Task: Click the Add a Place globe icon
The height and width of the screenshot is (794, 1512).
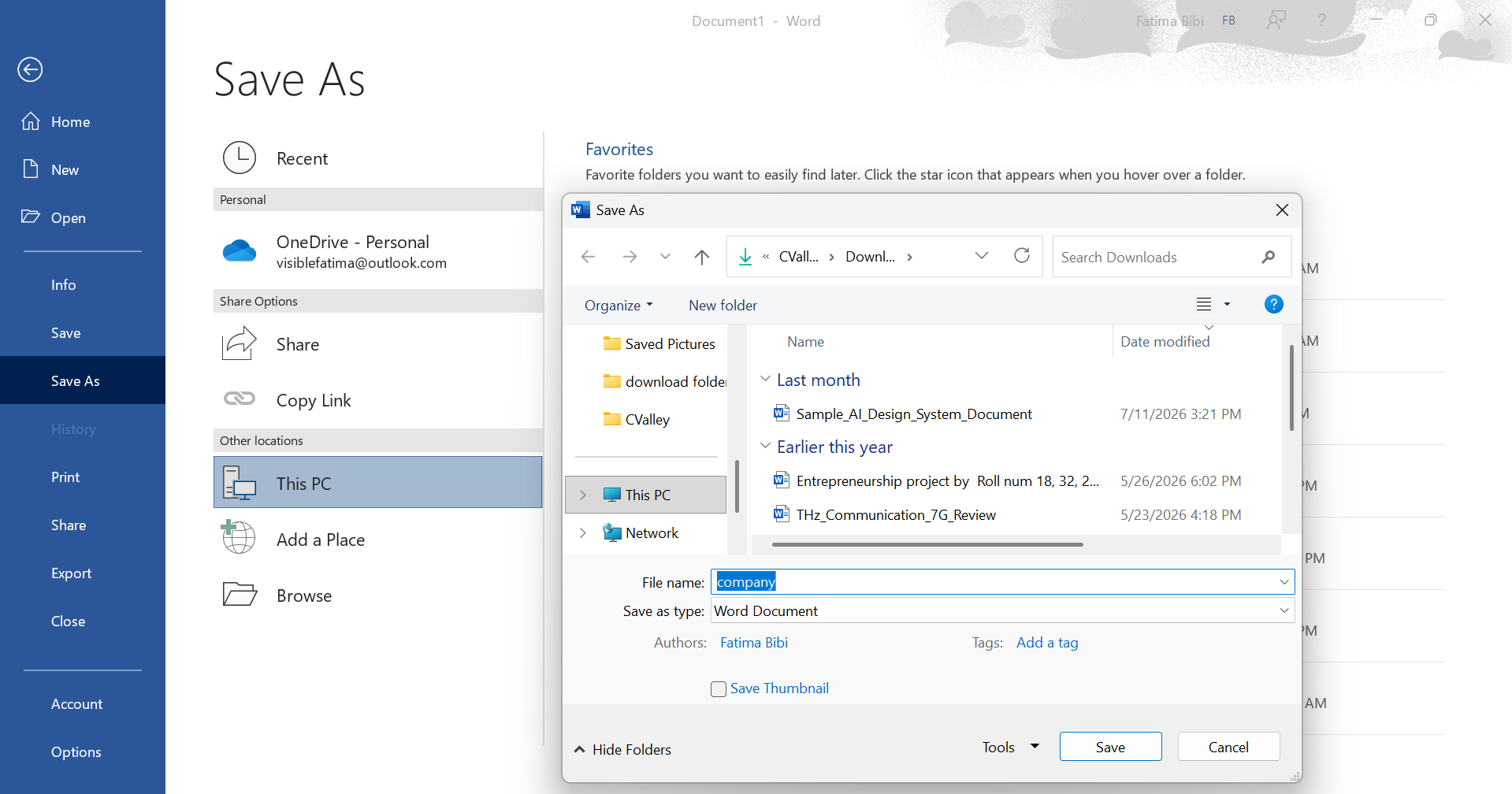Action: [x=238, y=537]
